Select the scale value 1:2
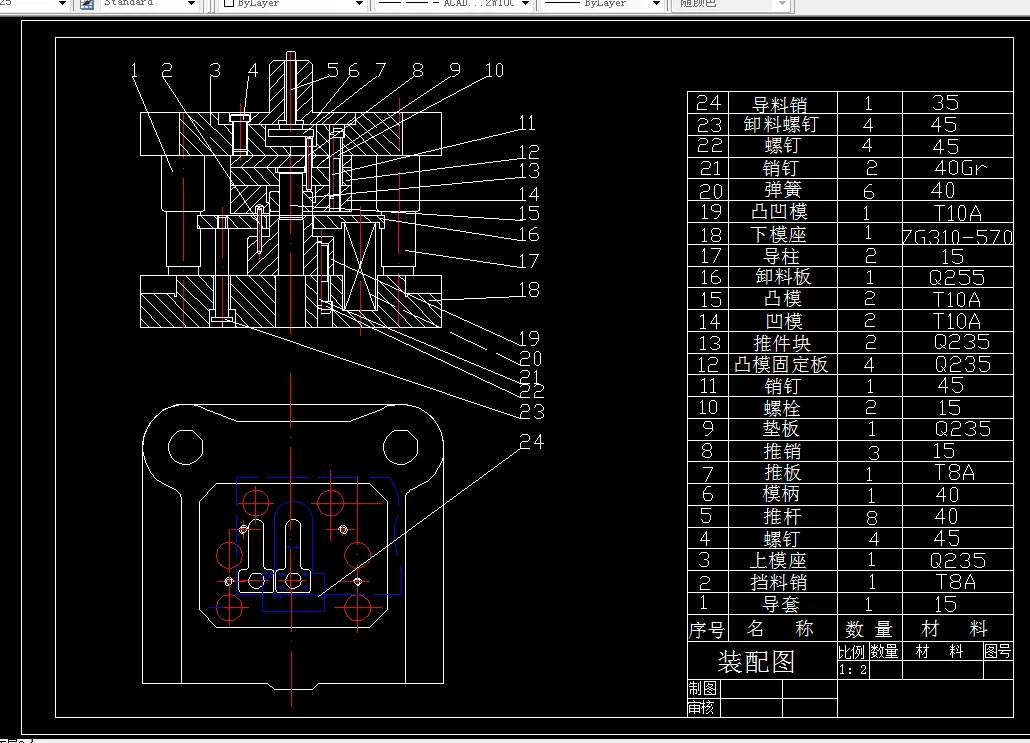Screen dimensions: 1030x743 pyautogui.click(x=853, y=670)
